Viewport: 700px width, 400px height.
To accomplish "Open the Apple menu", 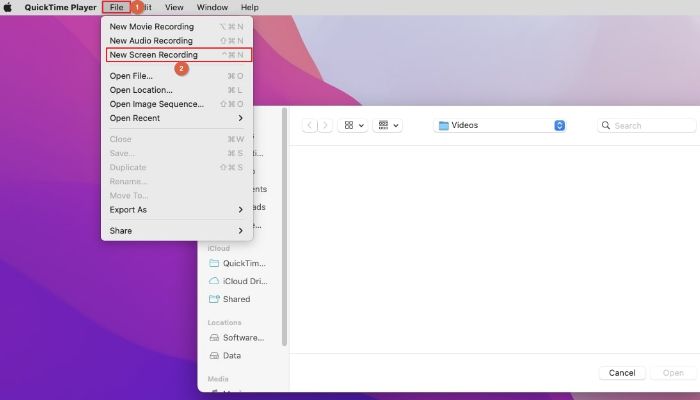I will point(8,7).
